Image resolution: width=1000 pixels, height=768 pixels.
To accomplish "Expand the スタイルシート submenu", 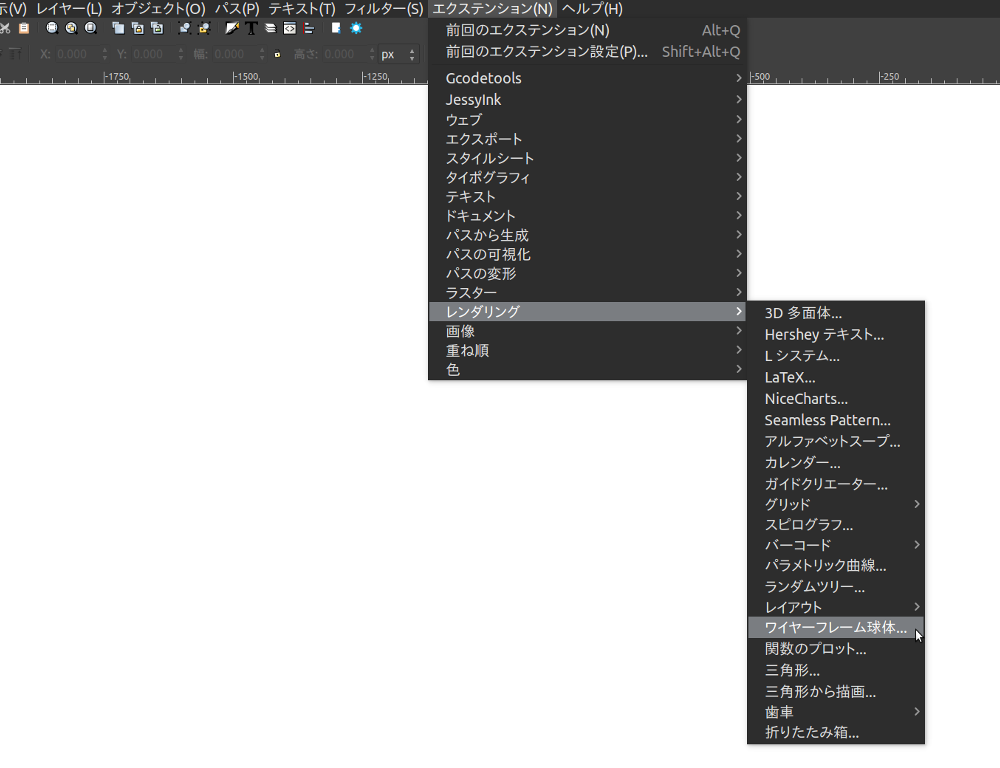I will point(587,158).
